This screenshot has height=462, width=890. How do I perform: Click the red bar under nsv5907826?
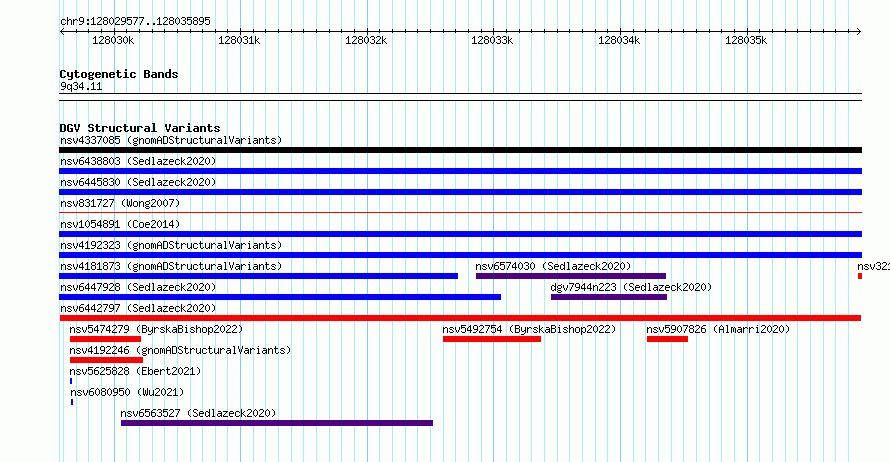click(668, 339)
